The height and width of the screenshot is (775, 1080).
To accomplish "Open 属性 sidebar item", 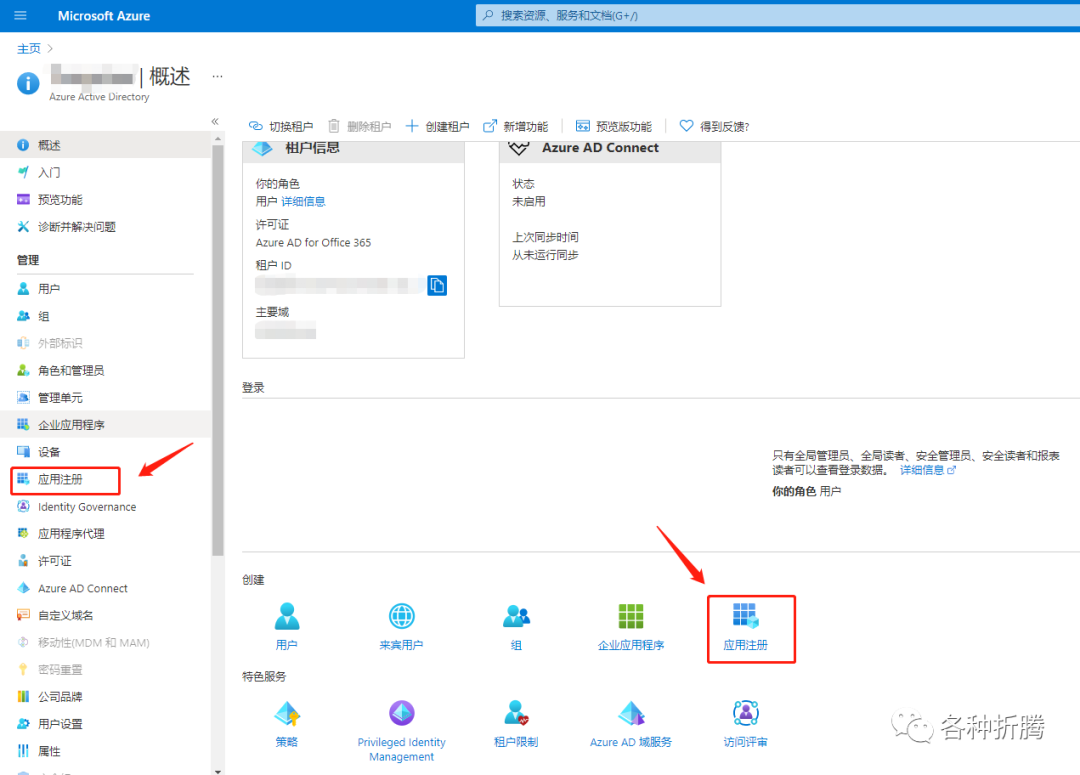I will 105,751.
